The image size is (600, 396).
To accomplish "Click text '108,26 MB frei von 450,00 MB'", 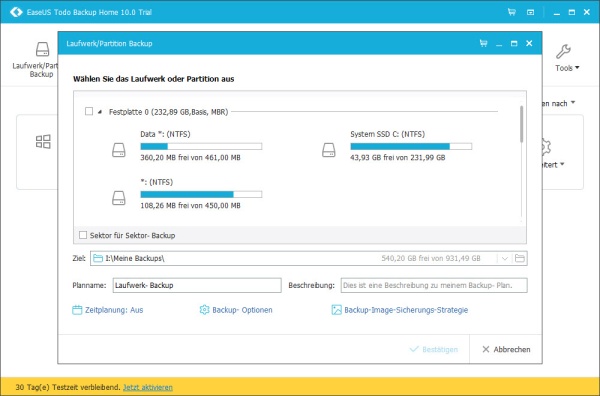I will click(191, 205).
